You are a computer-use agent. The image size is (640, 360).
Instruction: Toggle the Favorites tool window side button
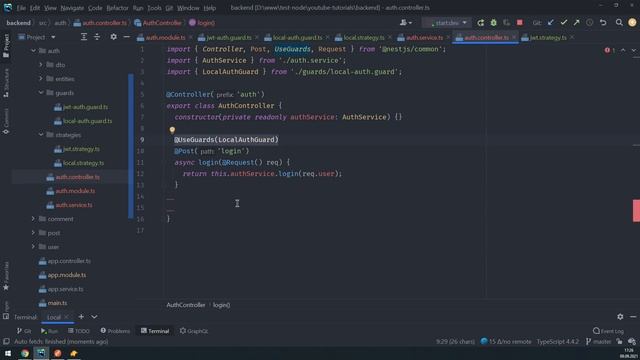6,276
